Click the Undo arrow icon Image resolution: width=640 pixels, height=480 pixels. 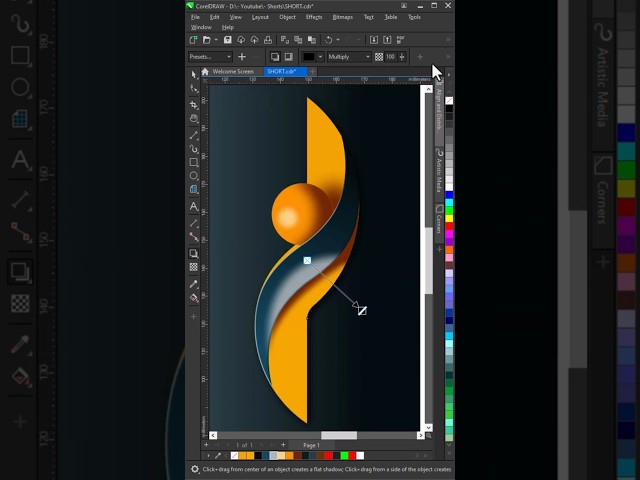329,40
